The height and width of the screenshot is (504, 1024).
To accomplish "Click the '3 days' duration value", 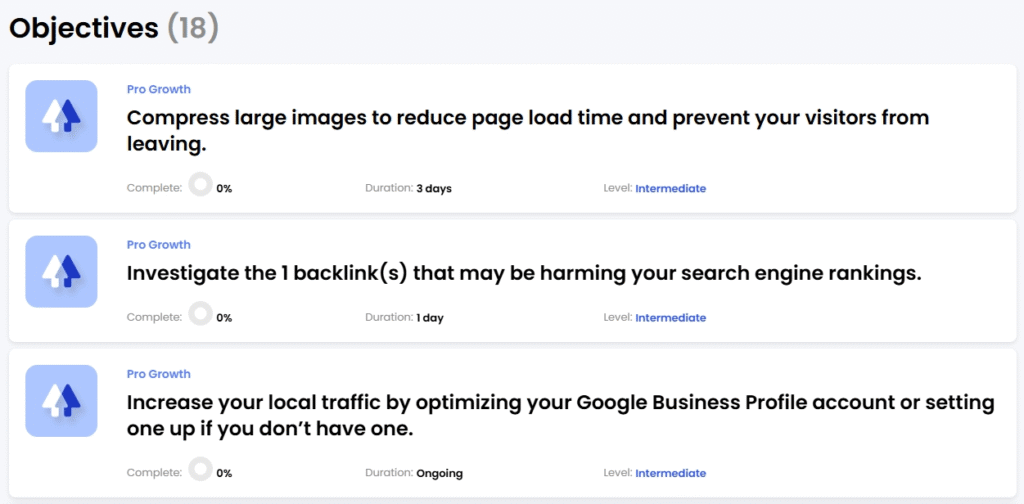I will tap(434, 188).
